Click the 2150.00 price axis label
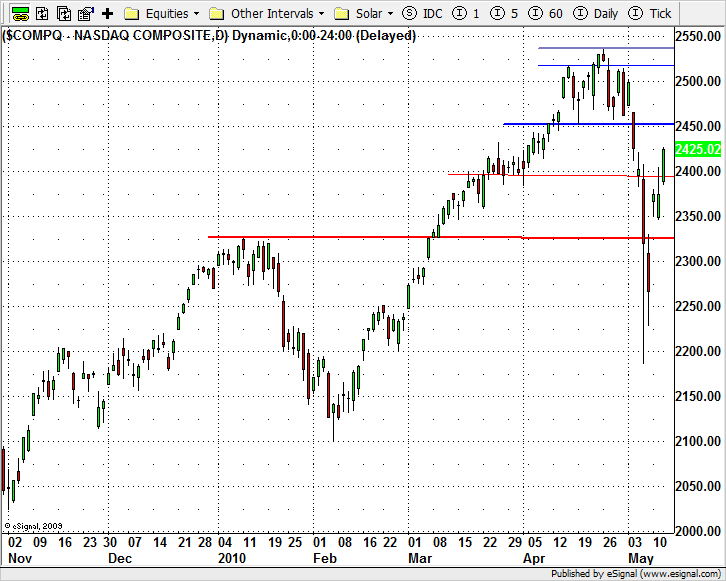 pos(698,396)
